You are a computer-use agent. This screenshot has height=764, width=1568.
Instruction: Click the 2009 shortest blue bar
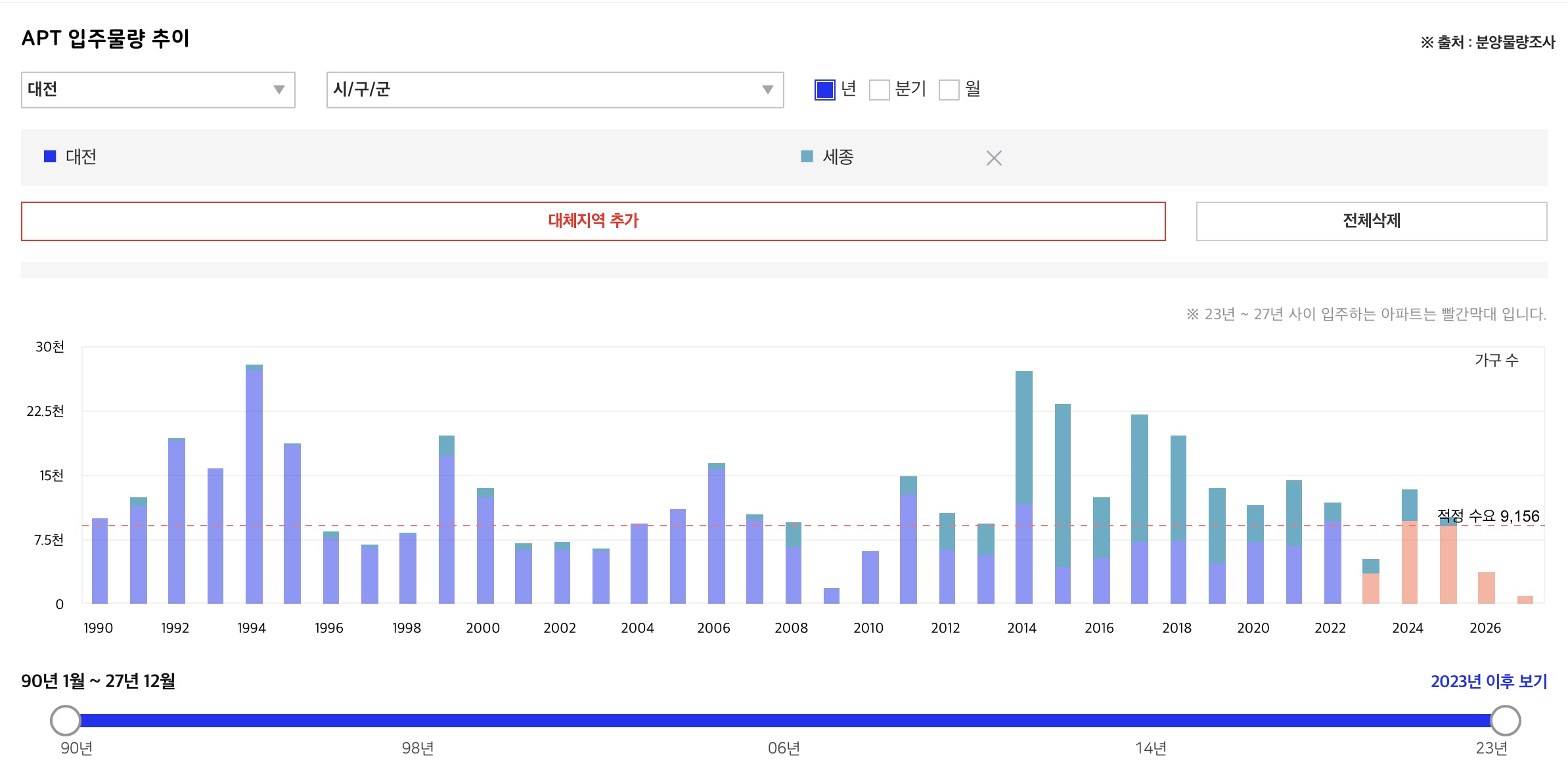point(831,595)
